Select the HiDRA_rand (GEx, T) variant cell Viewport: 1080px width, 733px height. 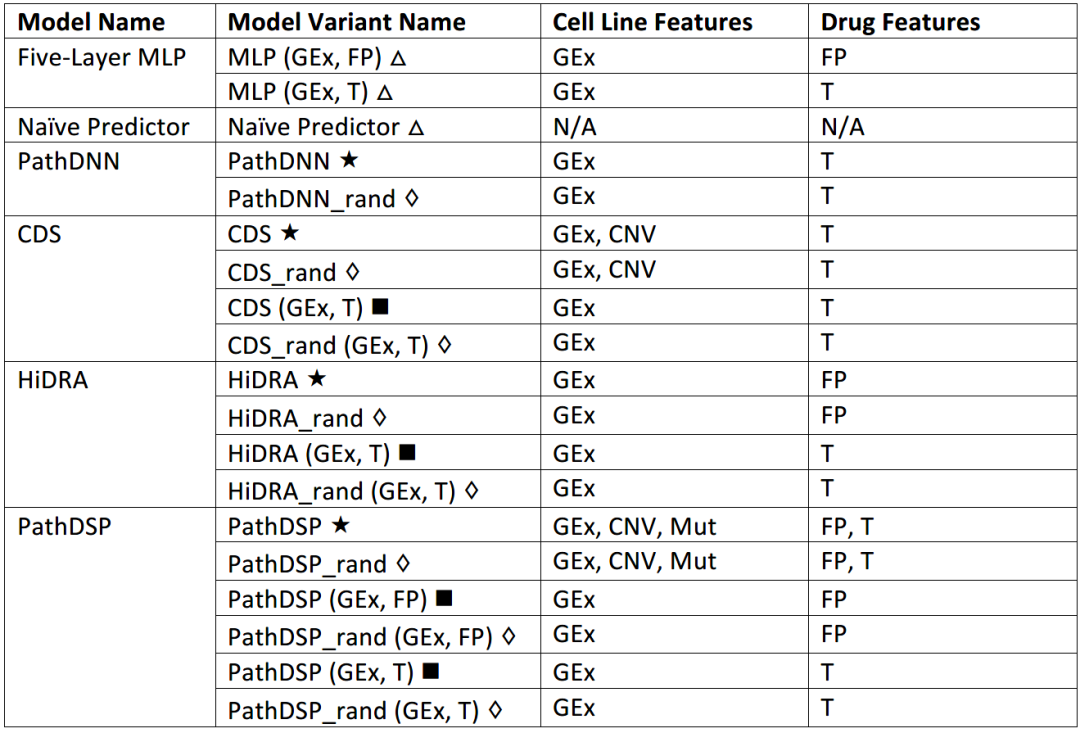click(378, 489)
